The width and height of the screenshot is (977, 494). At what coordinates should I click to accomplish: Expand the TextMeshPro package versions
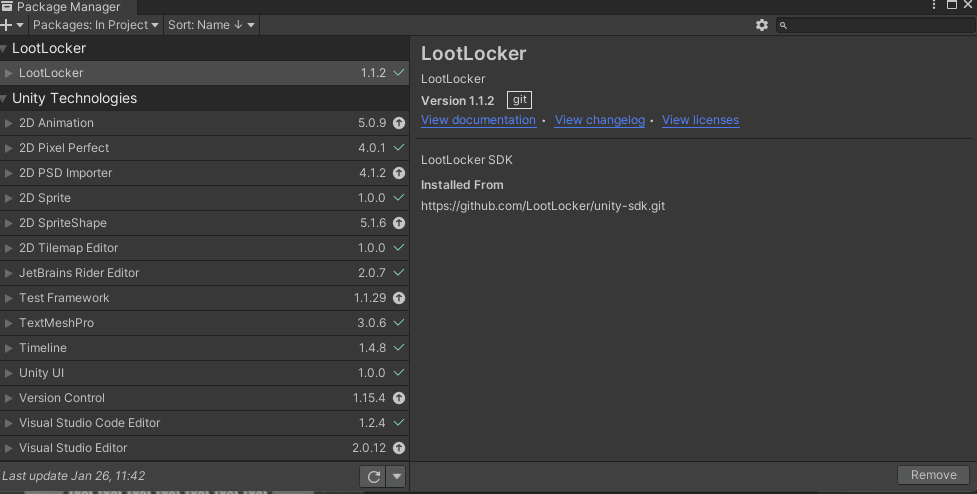pos(9,323)
